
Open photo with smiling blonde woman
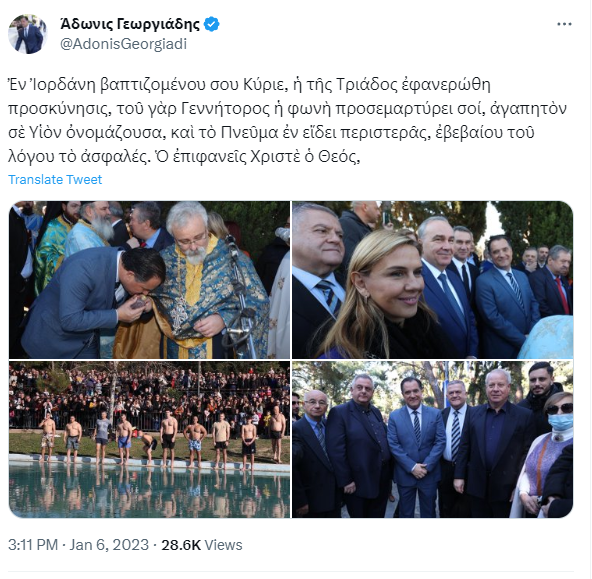[x=432, y=280]
